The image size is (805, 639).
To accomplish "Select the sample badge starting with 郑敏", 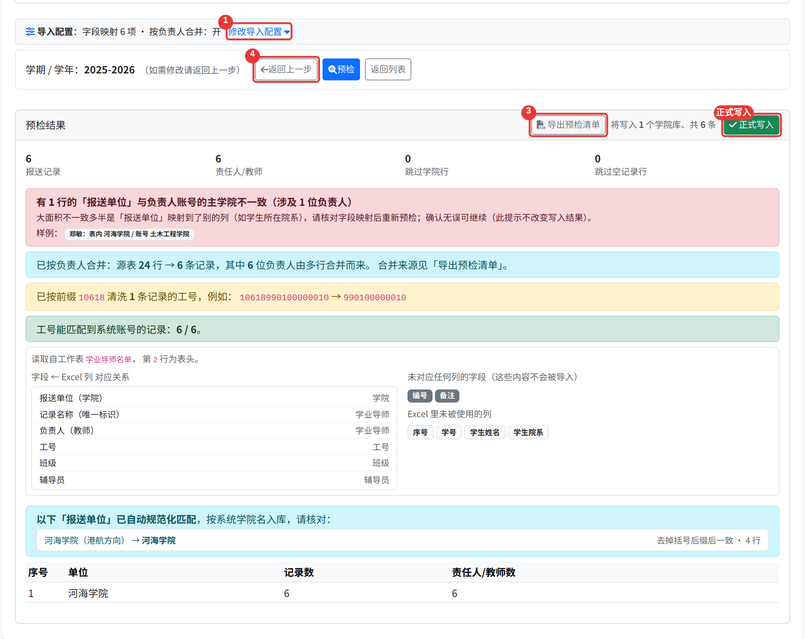I will point(129,234).
